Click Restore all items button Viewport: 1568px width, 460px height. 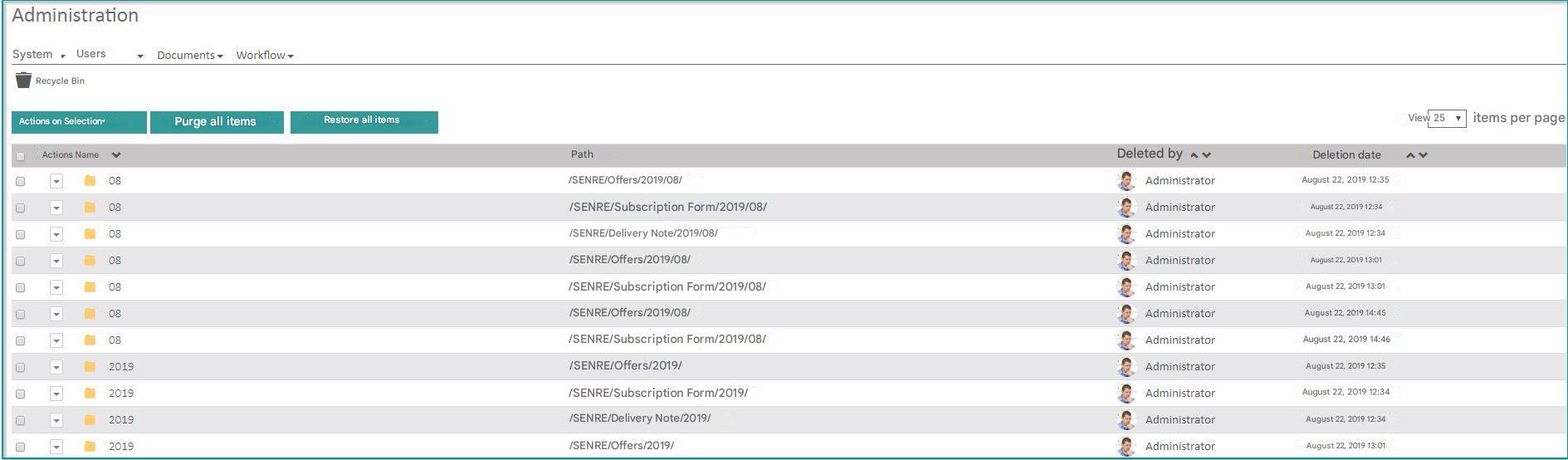364,121
